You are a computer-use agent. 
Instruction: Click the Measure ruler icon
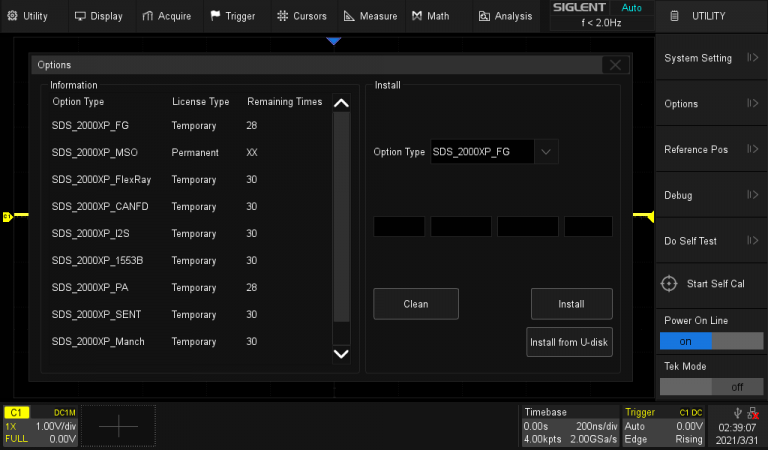[x=349, y=16]
